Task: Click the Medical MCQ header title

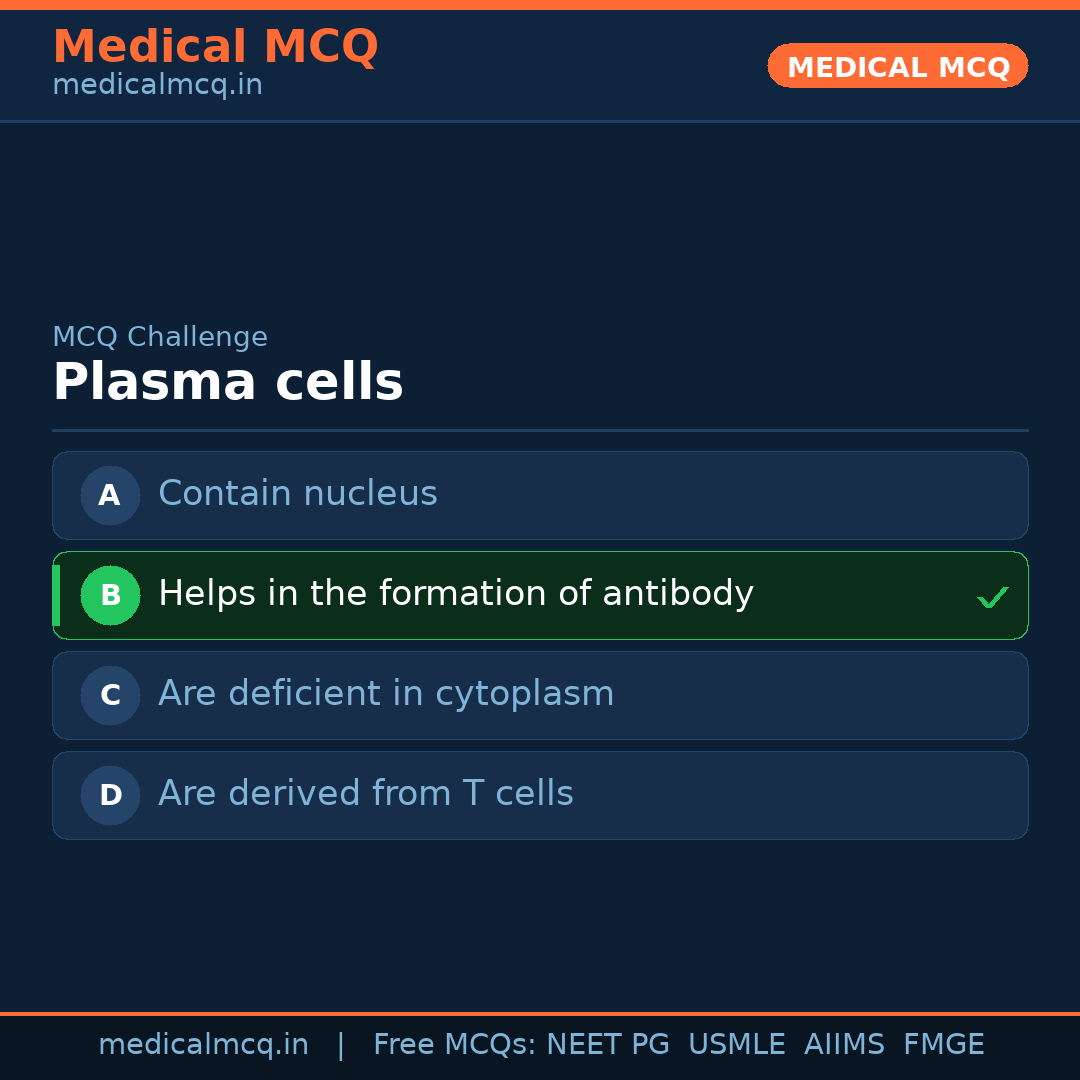Action: pyautogui.click(x=215, y=46)
